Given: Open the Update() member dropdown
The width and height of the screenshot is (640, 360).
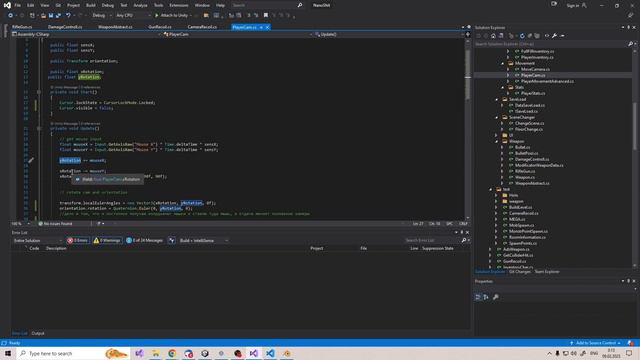Looking at the screenshot, I should pyautogui.click(x=389, y=34).
